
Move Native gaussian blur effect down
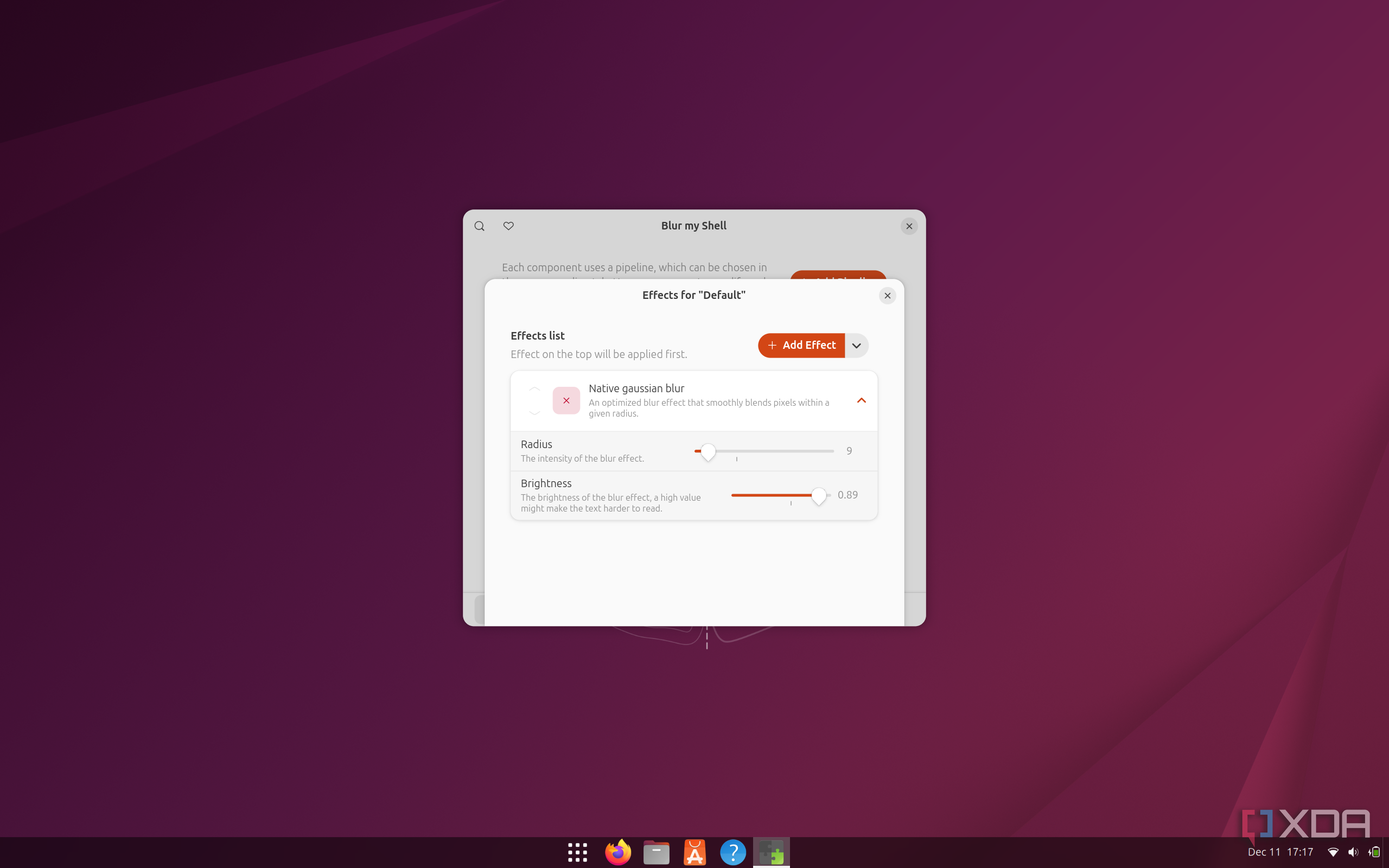tap(534, 412)
